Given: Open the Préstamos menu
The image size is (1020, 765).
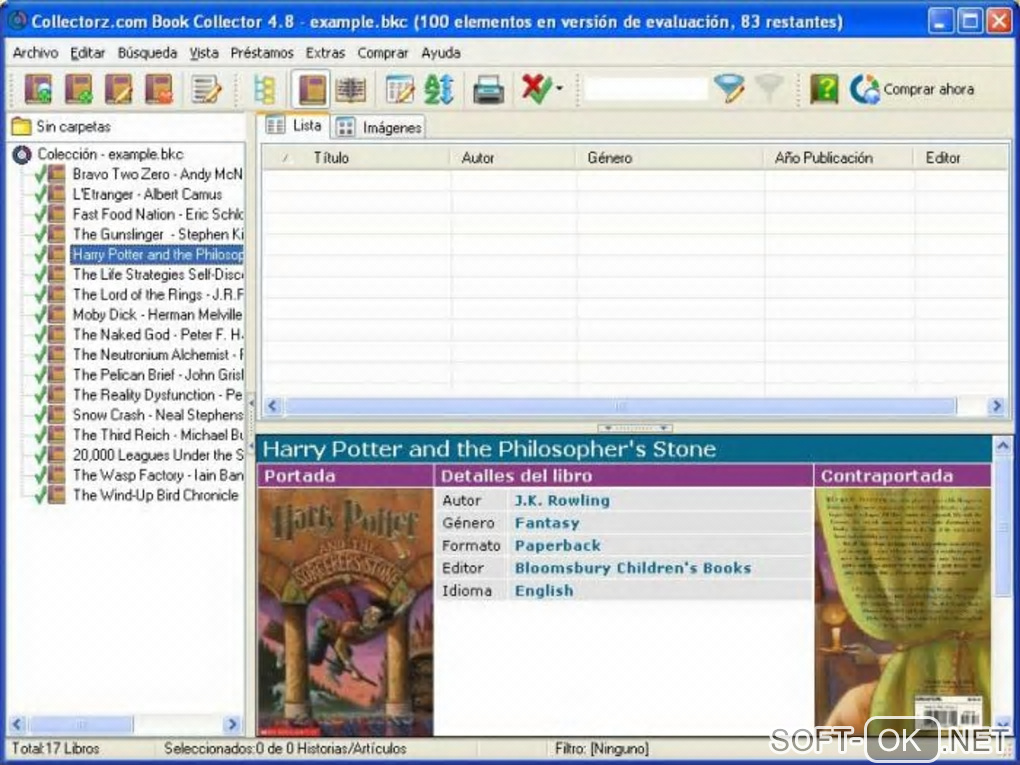Looking at the screenshot, I should pos(262,53).
